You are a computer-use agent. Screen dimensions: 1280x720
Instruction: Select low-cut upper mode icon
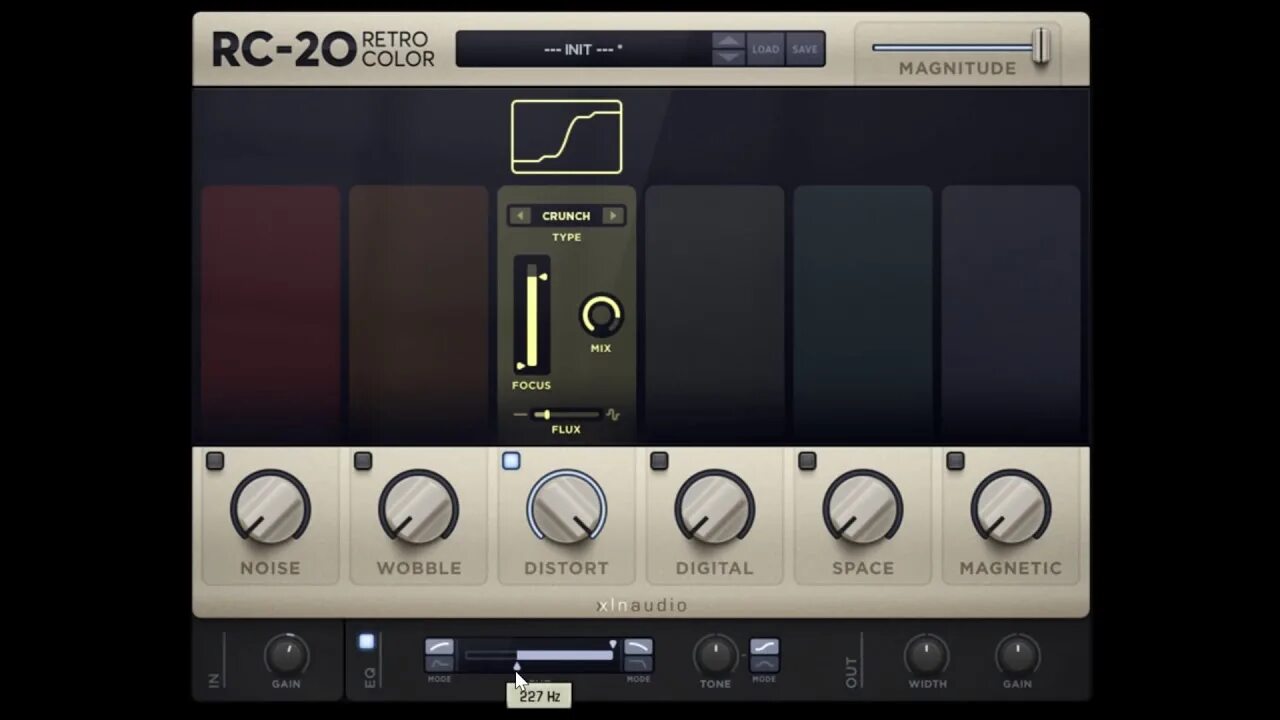(440, 647)
